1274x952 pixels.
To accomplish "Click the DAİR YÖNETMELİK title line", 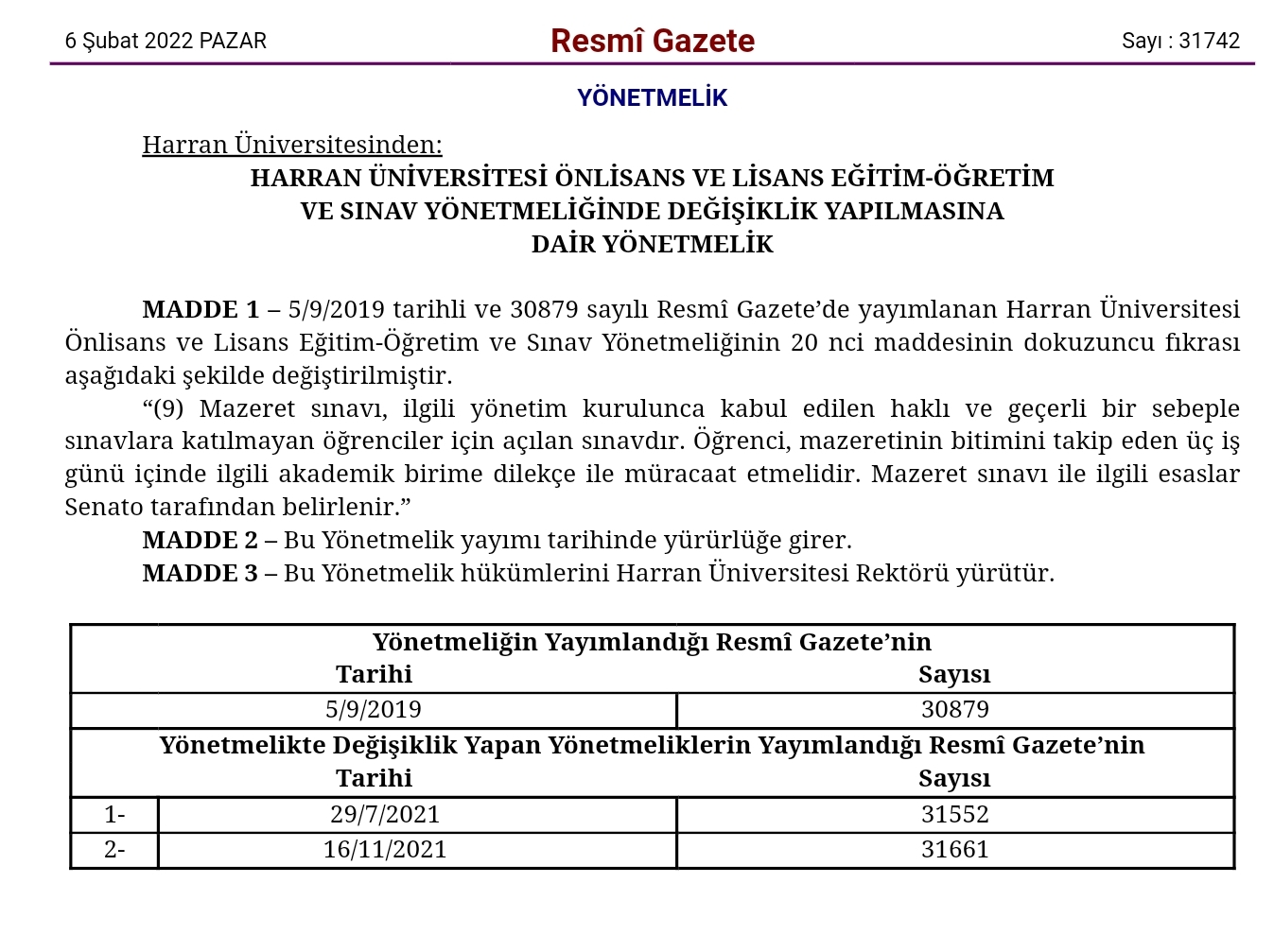I will coord(653,244).
